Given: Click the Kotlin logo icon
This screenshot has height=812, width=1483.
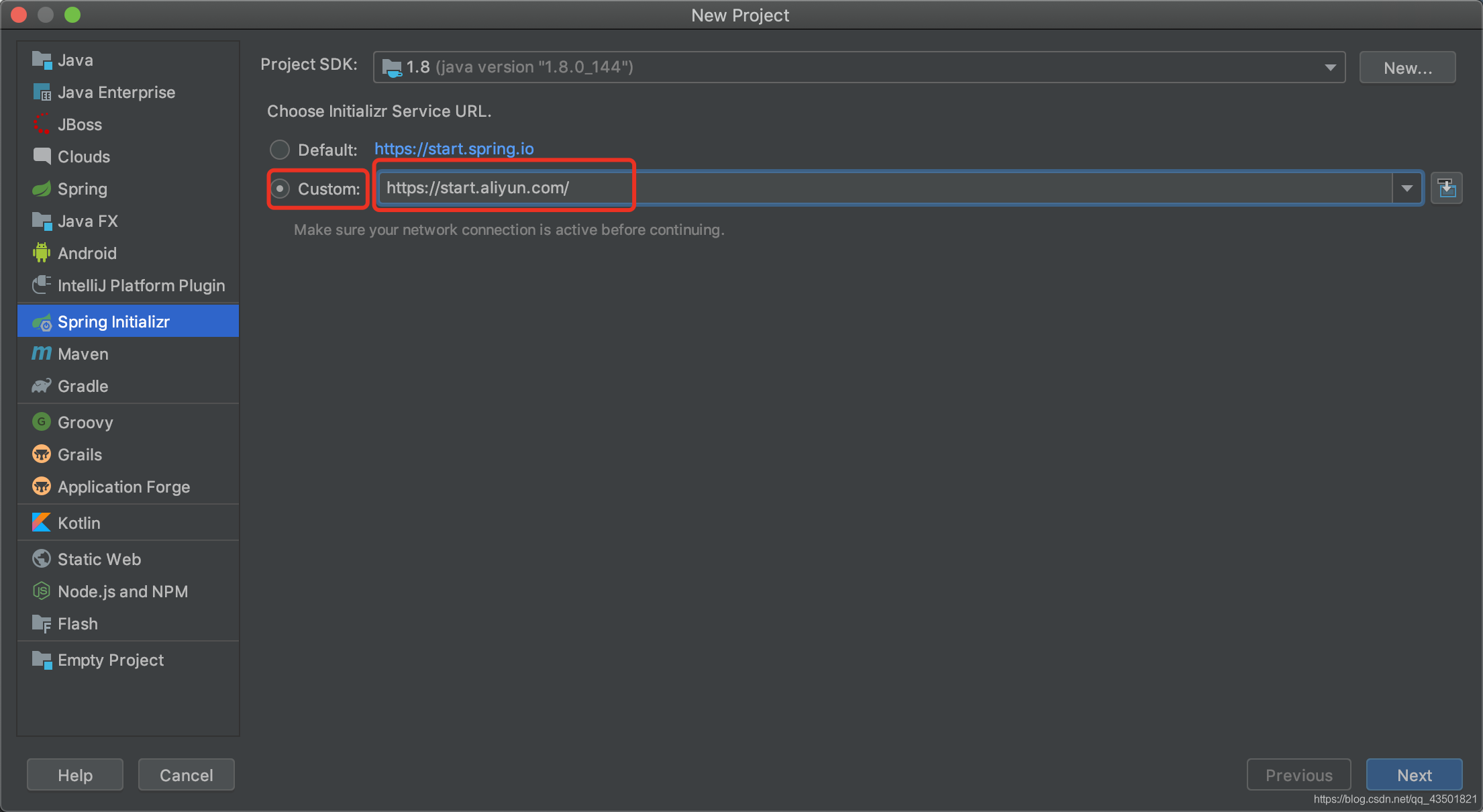Looking at the screenshot, I should click(42, 523).
